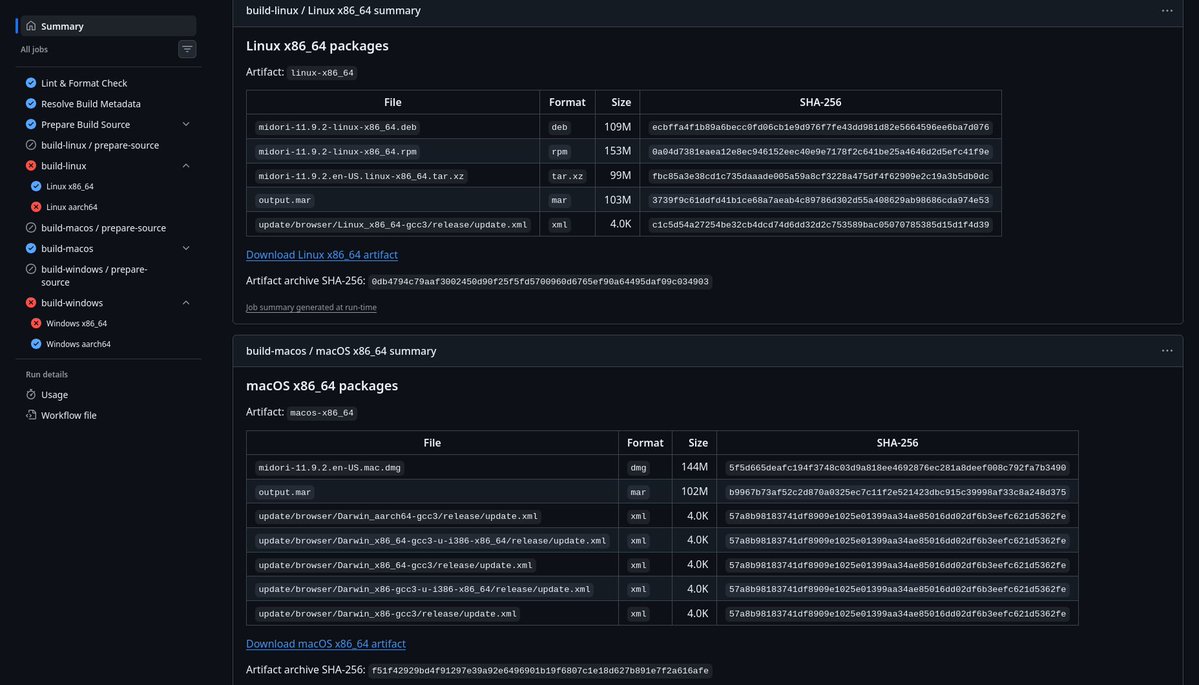1199x685 pixels.
Task: Open the job filter button next to All jobs
Action: [187, 49]
